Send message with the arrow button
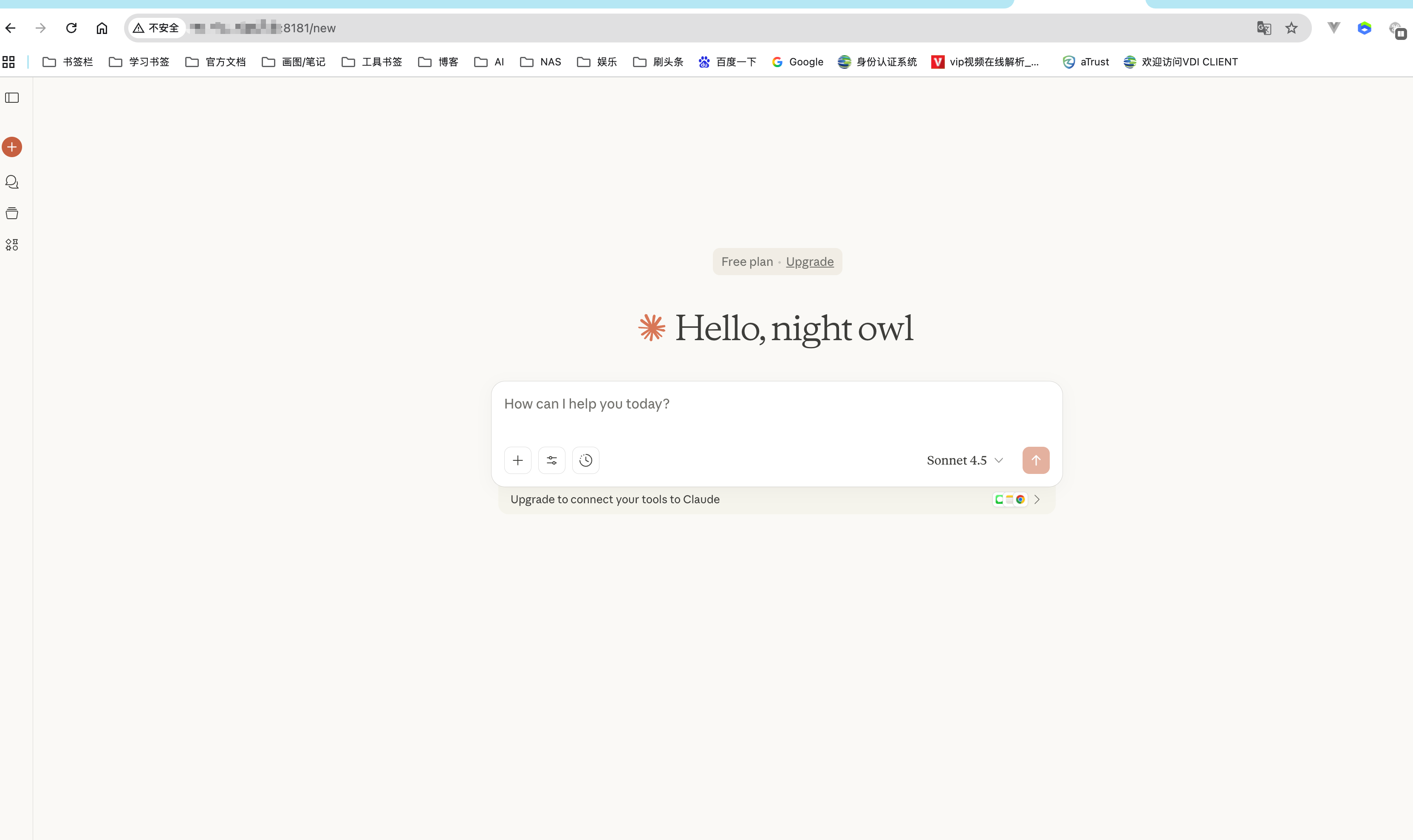 1035,460
